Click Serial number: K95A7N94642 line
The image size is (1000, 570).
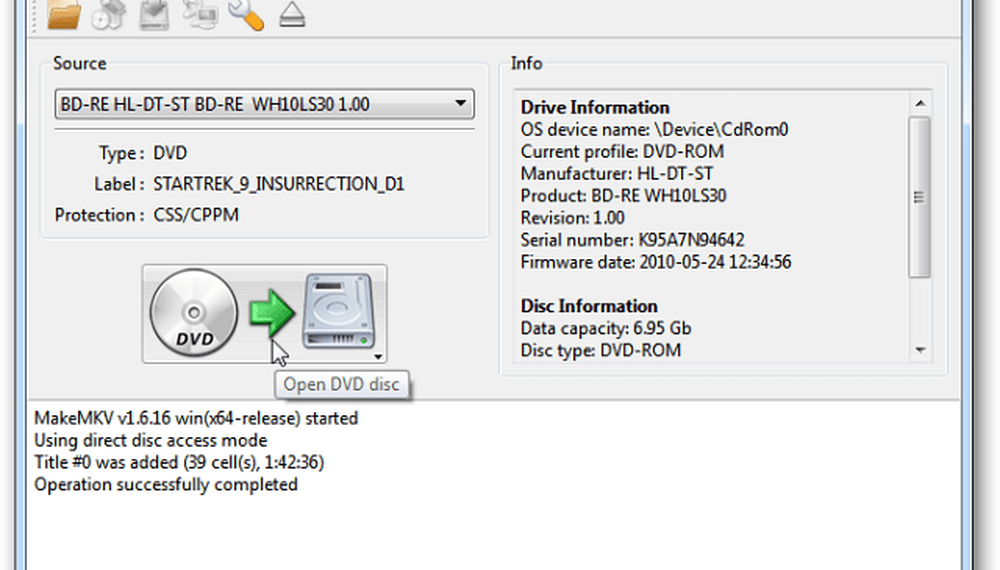(x=632, y=240)
